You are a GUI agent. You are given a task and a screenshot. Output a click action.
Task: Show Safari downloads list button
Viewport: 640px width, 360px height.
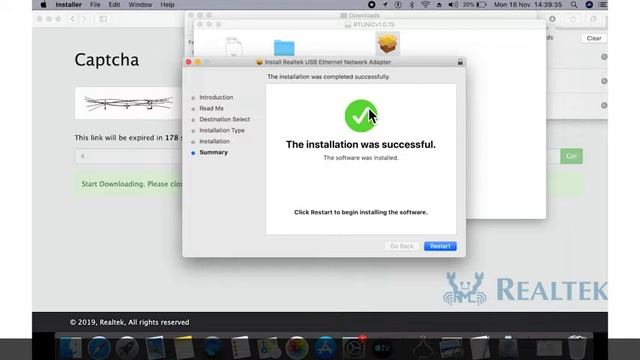(552, 19)
